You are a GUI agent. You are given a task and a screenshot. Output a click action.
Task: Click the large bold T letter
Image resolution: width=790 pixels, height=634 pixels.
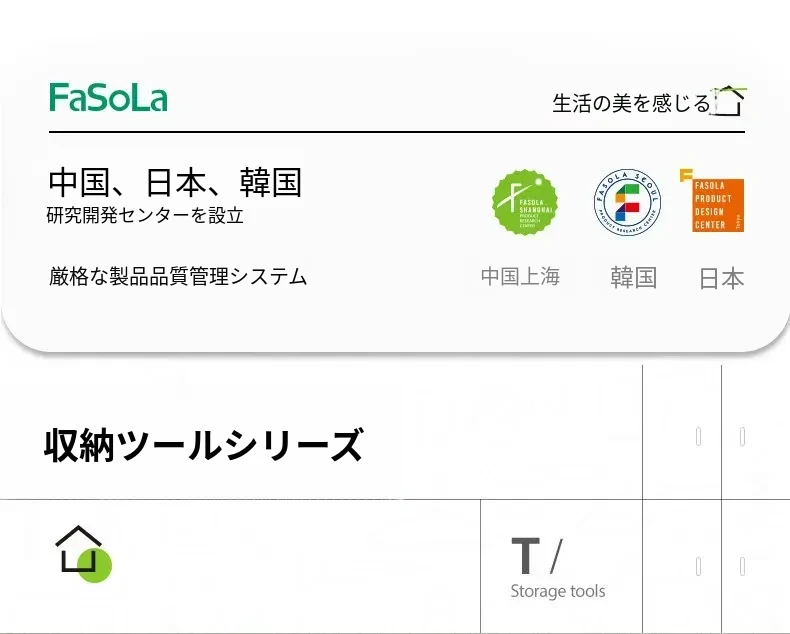coord(525,556)
